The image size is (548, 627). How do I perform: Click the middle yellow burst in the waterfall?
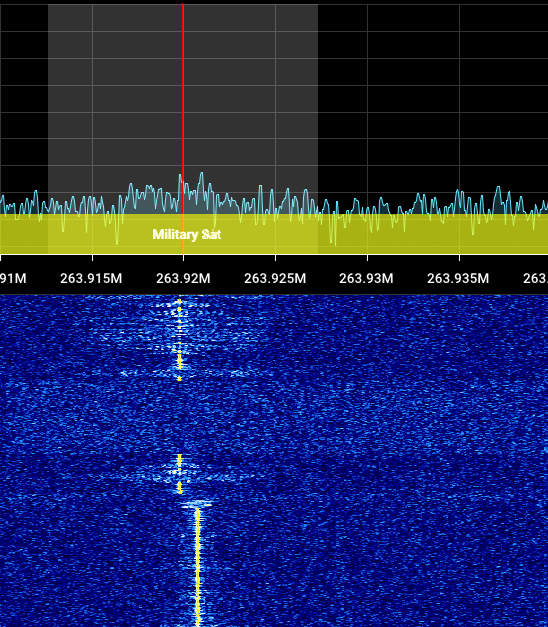[180, 474]
